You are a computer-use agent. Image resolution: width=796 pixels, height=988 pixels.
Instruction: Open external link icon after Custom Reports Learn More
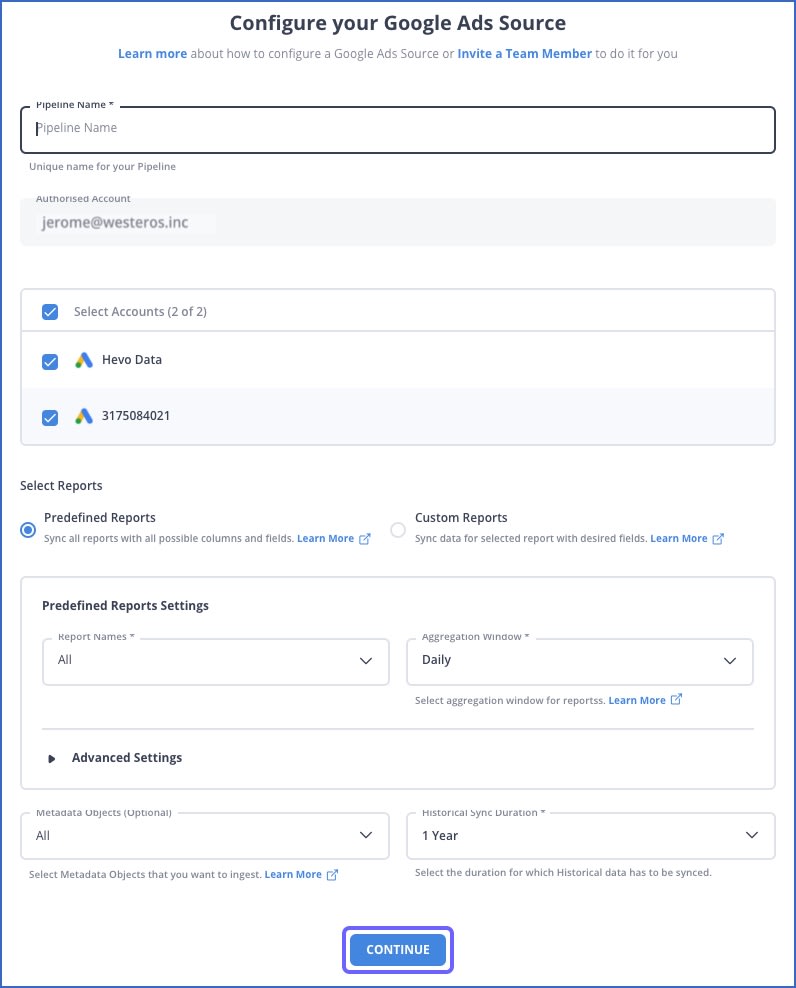tap(718, 539)
